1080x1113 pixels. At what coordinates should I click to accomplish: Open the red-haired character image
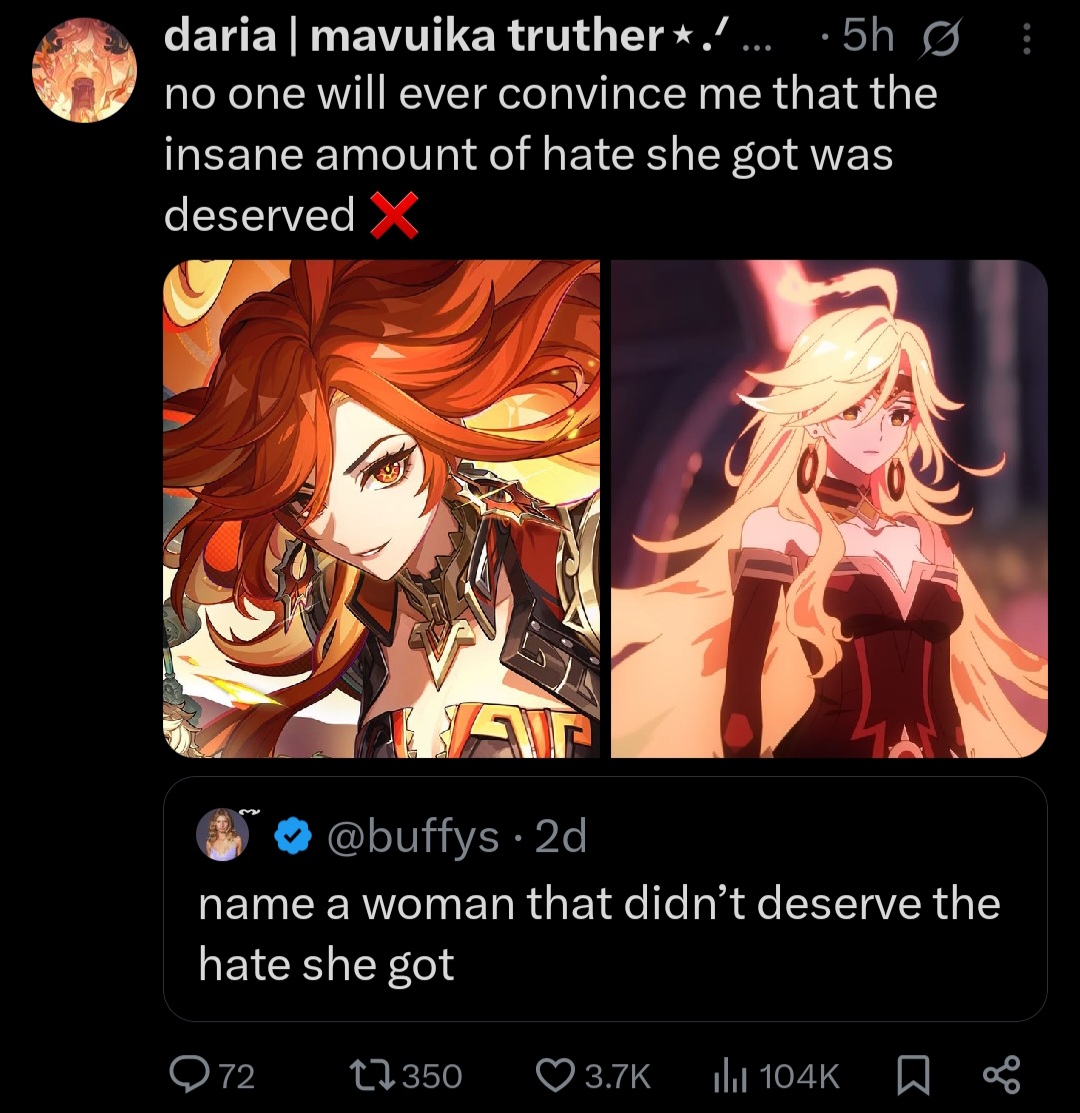381,508
